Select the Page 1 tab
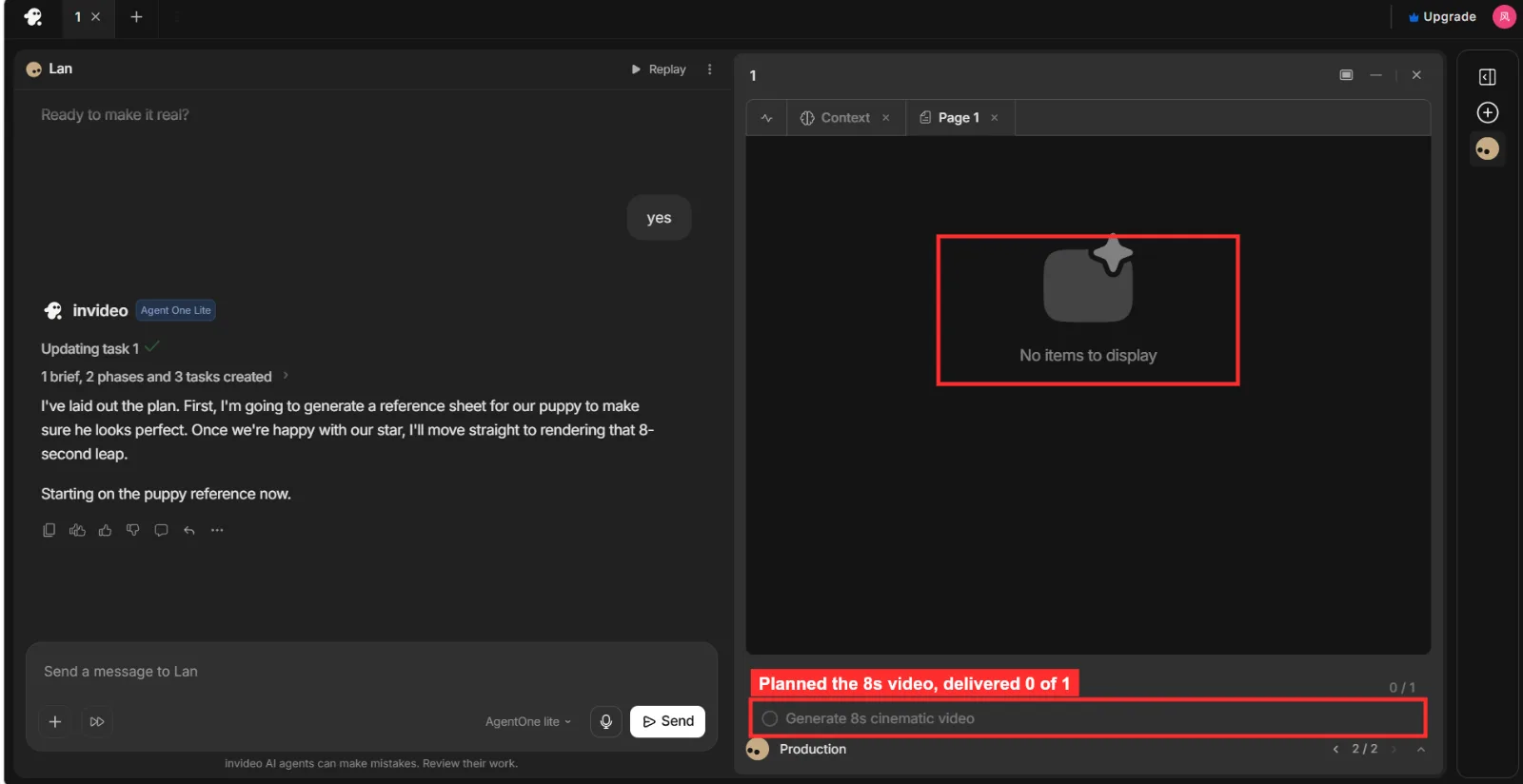 pos(959,118)
